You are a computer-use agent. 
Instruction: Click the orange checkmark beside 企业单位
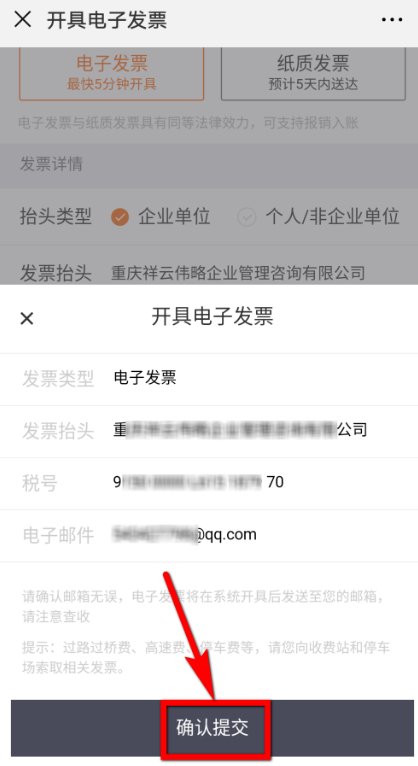[x=120, y=217]
